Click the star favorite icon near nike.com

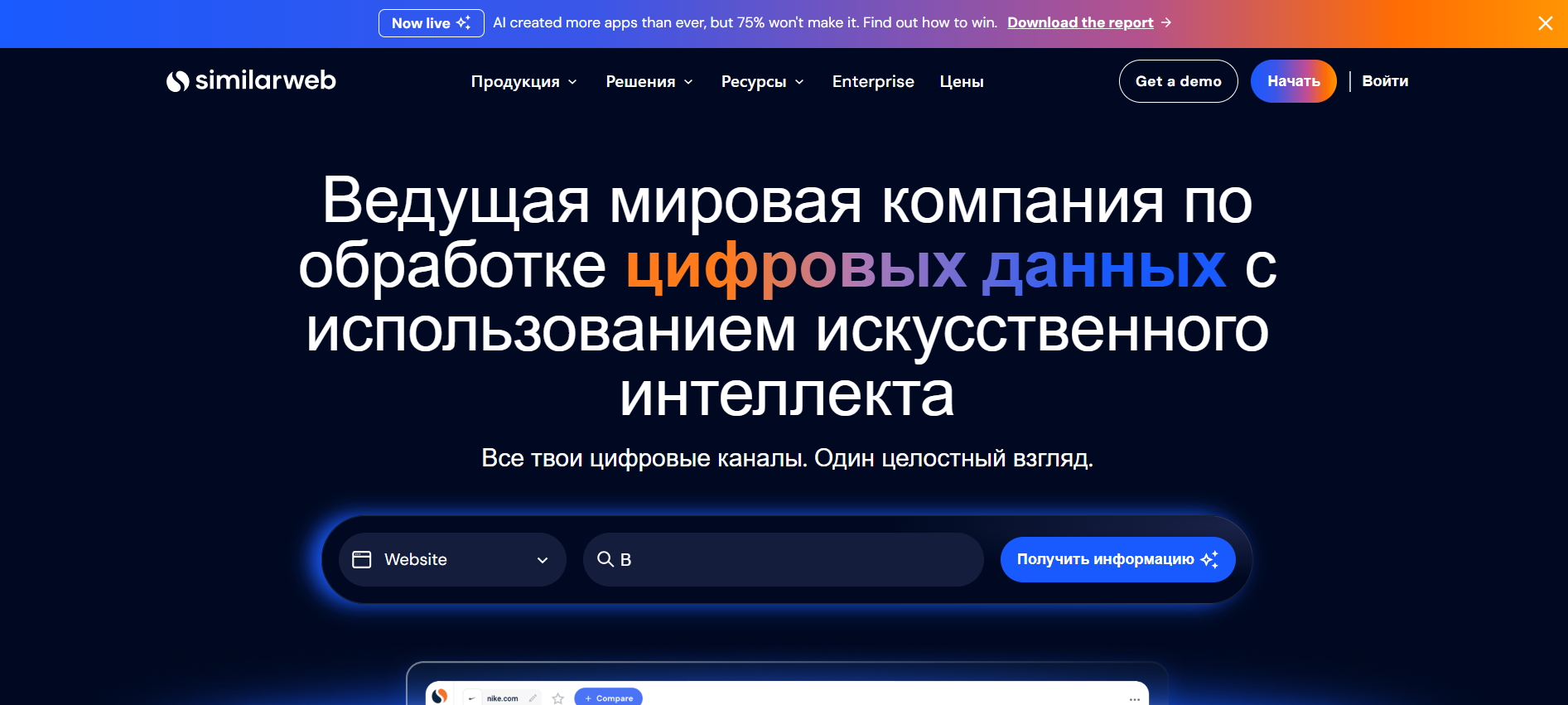click(558, 698)
